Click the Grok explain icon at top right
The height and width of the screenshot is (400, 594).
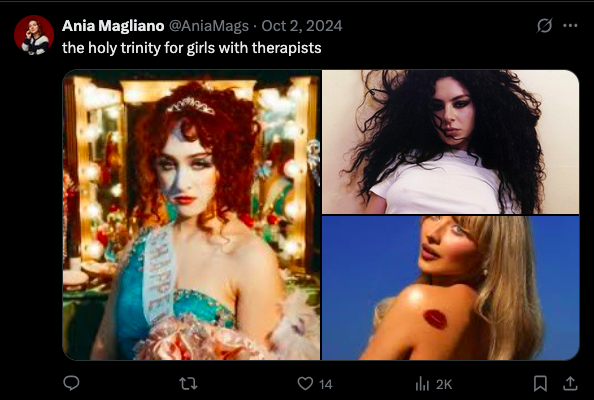(544, 26)
